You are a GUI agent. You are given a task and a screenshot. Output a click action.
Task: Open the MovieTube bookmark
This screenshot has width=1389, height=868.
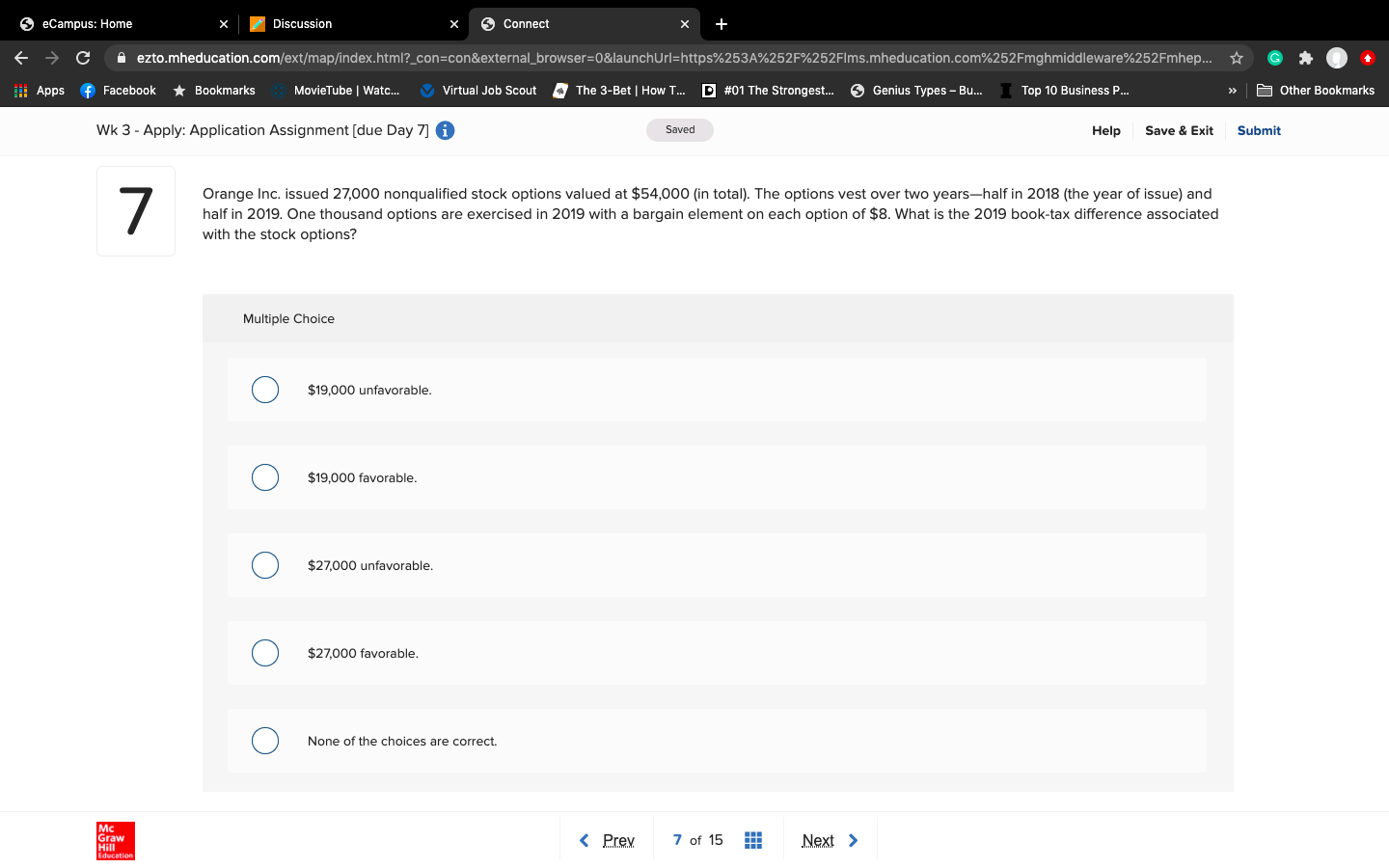point(336,91)
